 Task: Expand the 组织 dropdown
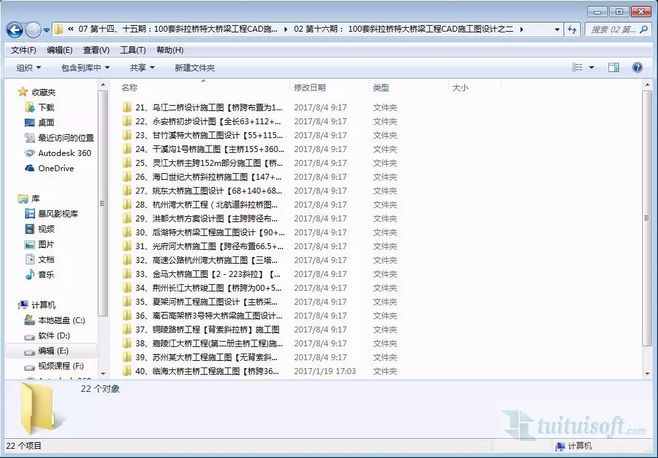tap(29, 68)
